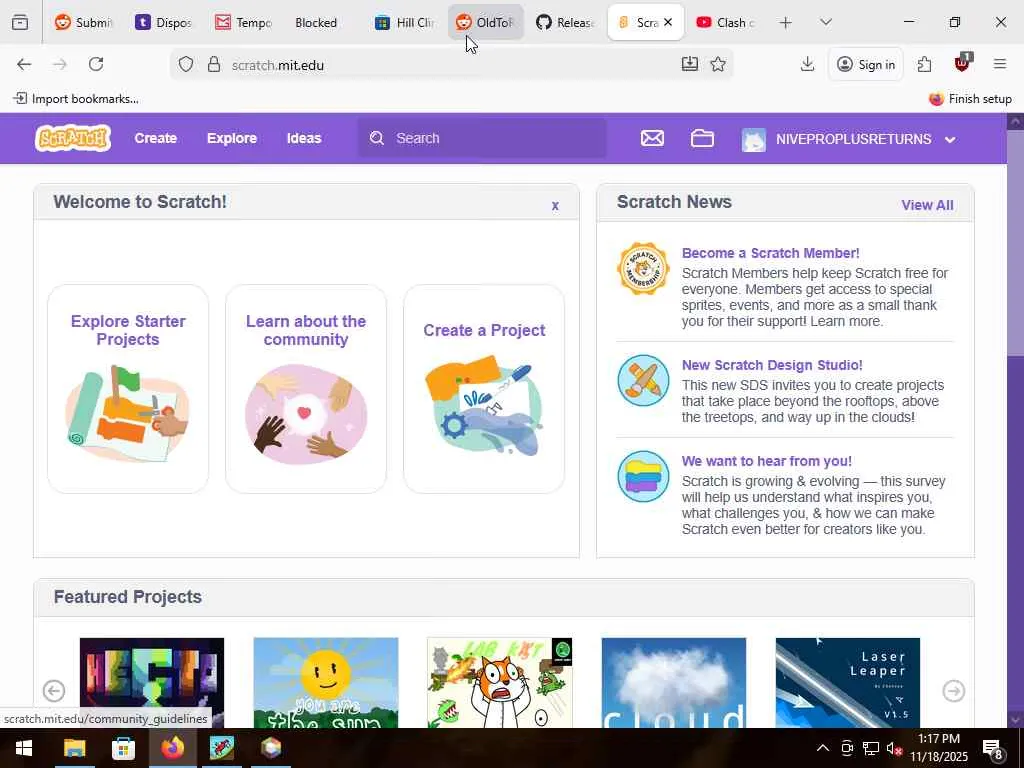Open File Explorer from the taskbar
The width and height of the screenshot is (1024, 768).
click(x=74, y=748)
